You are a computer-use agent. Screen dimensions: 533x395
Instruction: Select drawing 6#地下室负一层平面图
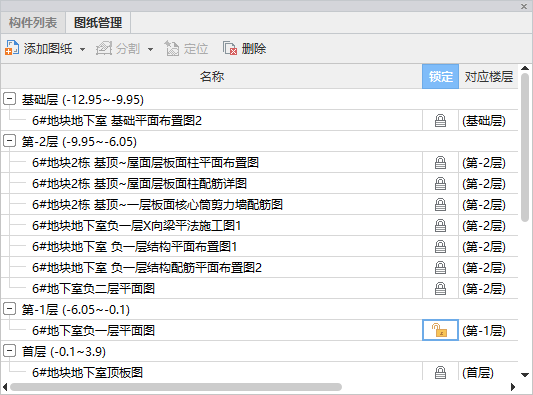[x=93, y=330]
